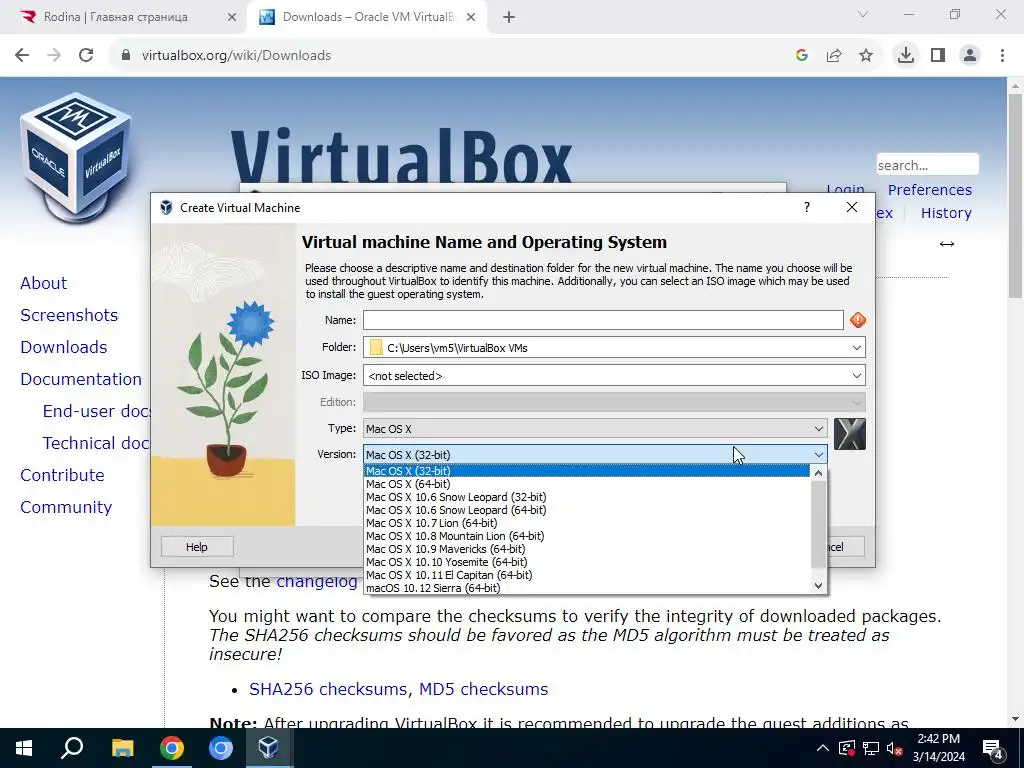The width and height of the screenshot is (1024, 768).
Task: Open the Chrome three-dot menu
Action: [x=1002, y=56]
